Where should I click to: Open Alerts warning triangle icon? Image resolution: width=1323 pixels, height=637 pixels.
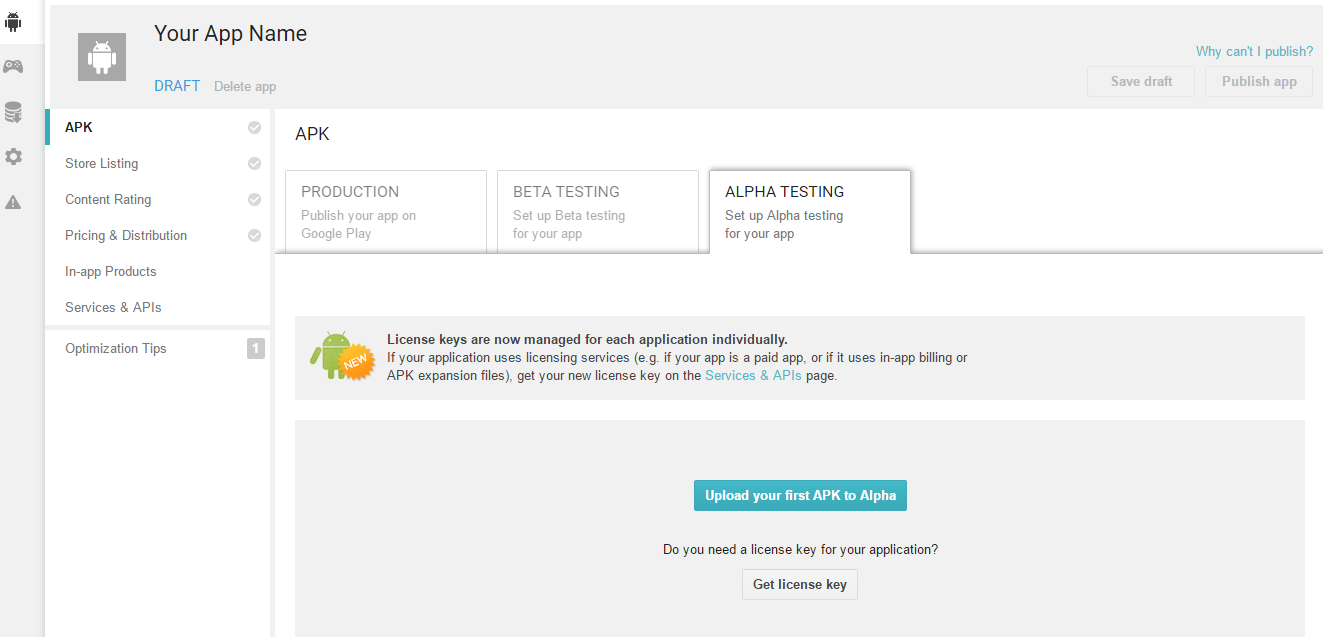pos(13,202)
